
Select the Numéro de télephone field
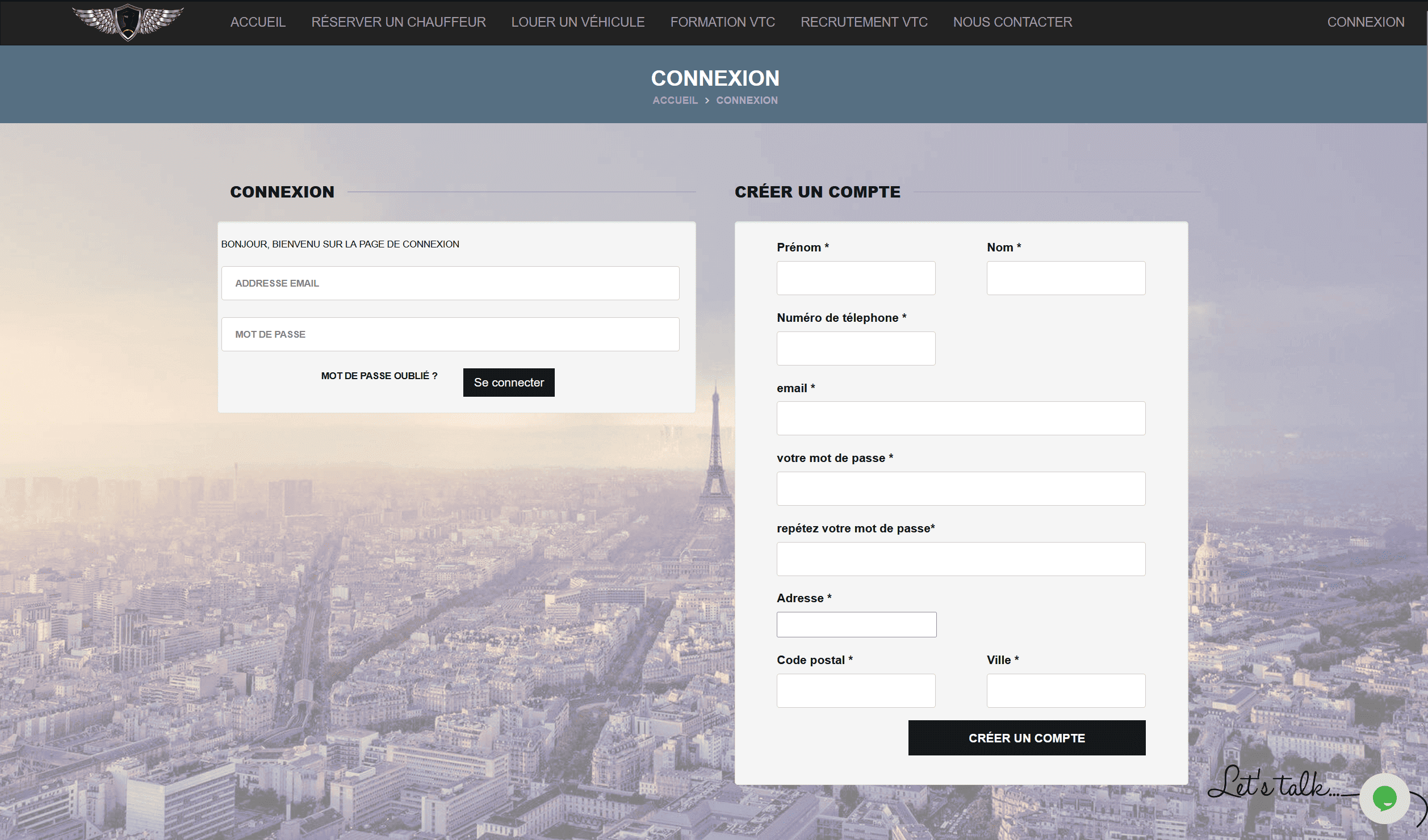(x=855, y=348)
